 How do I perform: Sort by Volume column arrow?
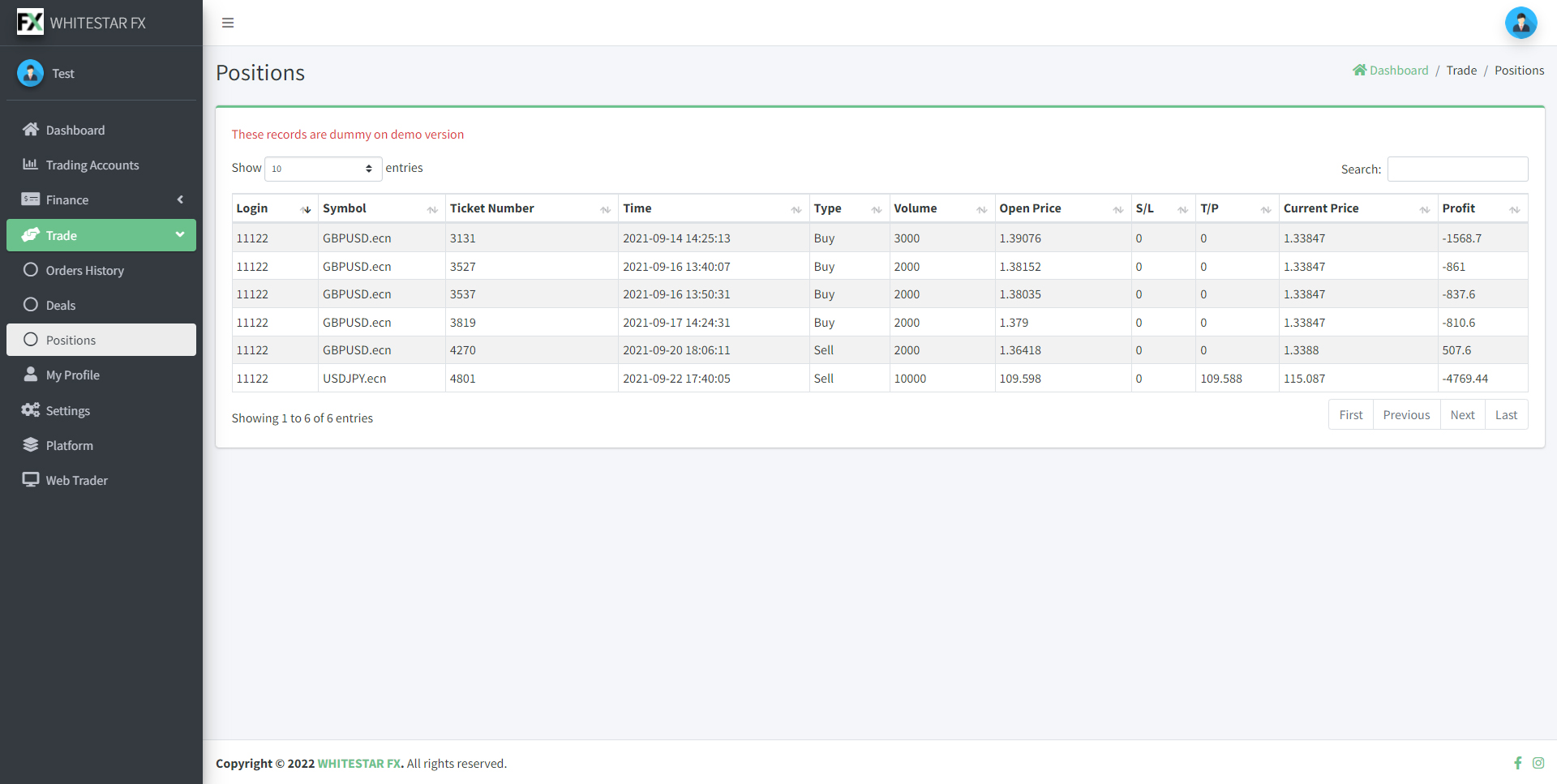(982, 209)
